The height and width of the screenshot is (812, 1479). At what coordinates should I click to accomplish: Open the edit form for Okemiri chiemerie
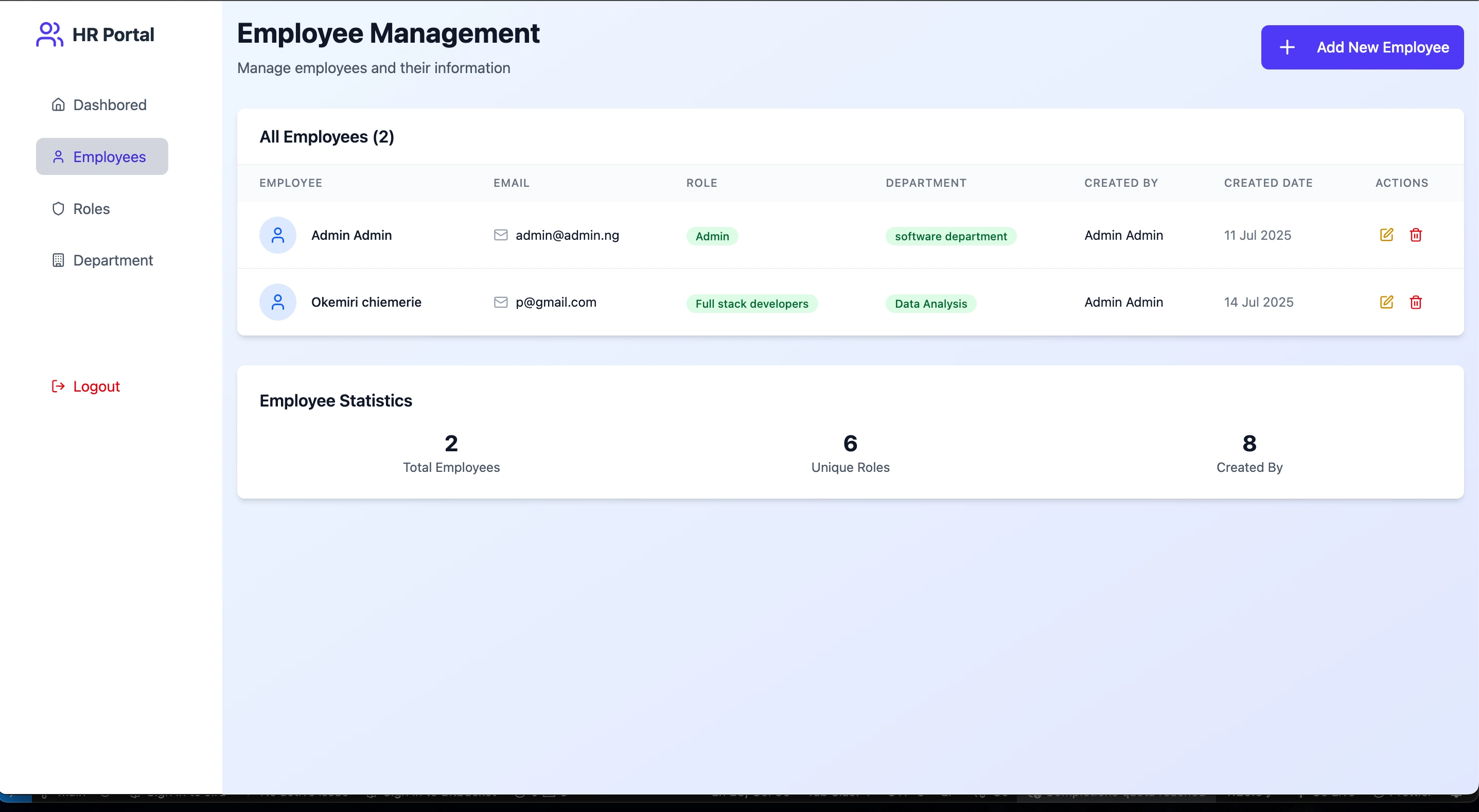[1386, 302]
